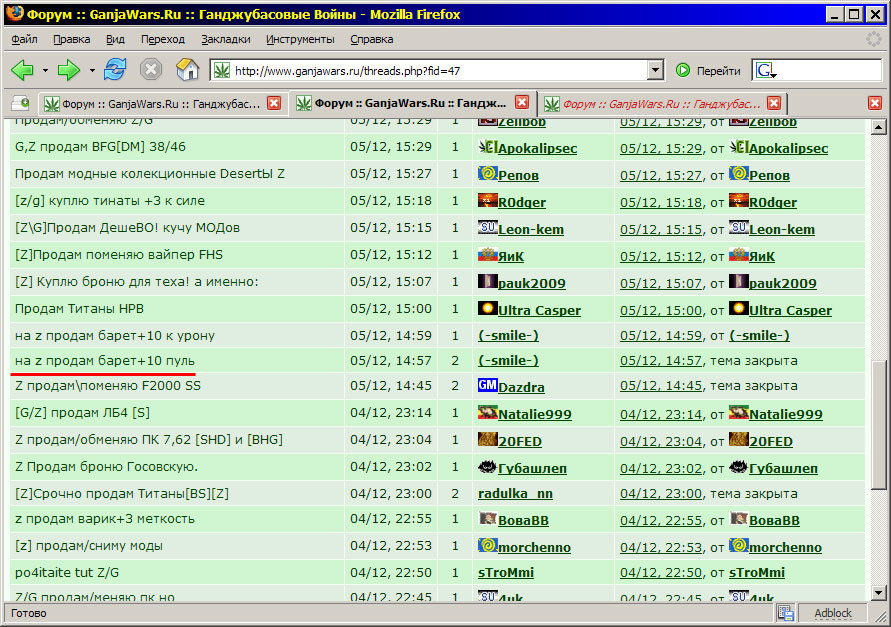The image size is (891, 627).
Task: Open a new tab via the tab bar icon
Action: coord(20,103)
